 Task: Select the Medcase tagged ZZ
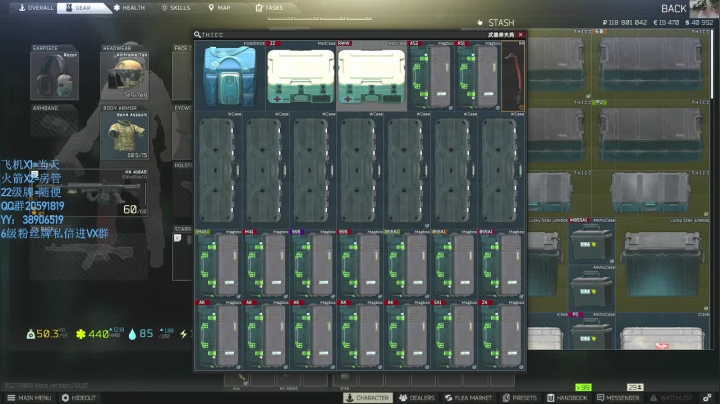click(x=301, y=76)
